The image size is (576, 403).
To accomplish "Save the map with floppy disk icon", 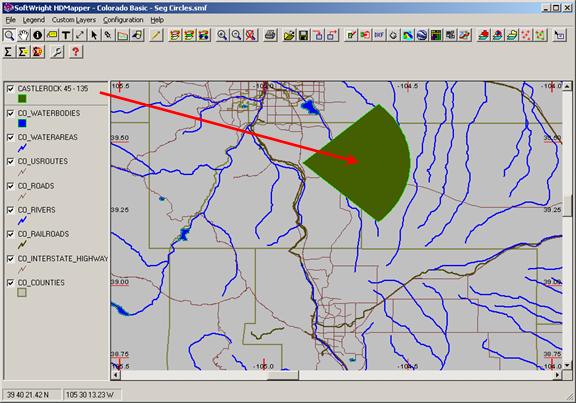I will click(303, 35).
